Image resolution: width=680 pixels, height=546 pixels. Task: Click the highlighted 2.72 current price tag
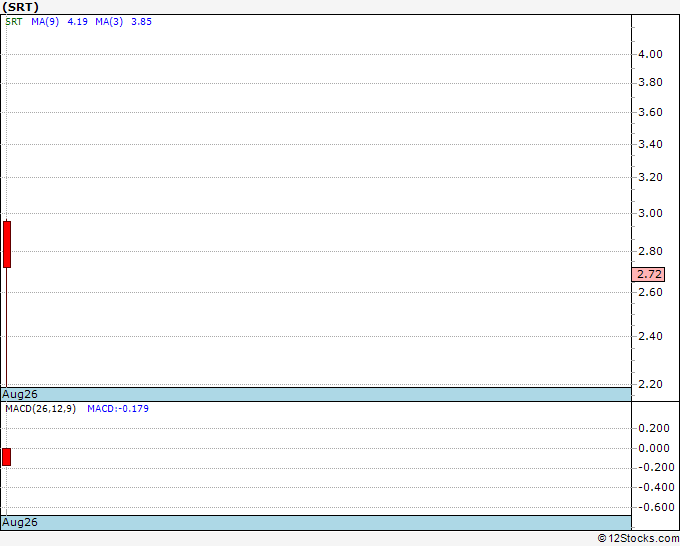(648, 274)
